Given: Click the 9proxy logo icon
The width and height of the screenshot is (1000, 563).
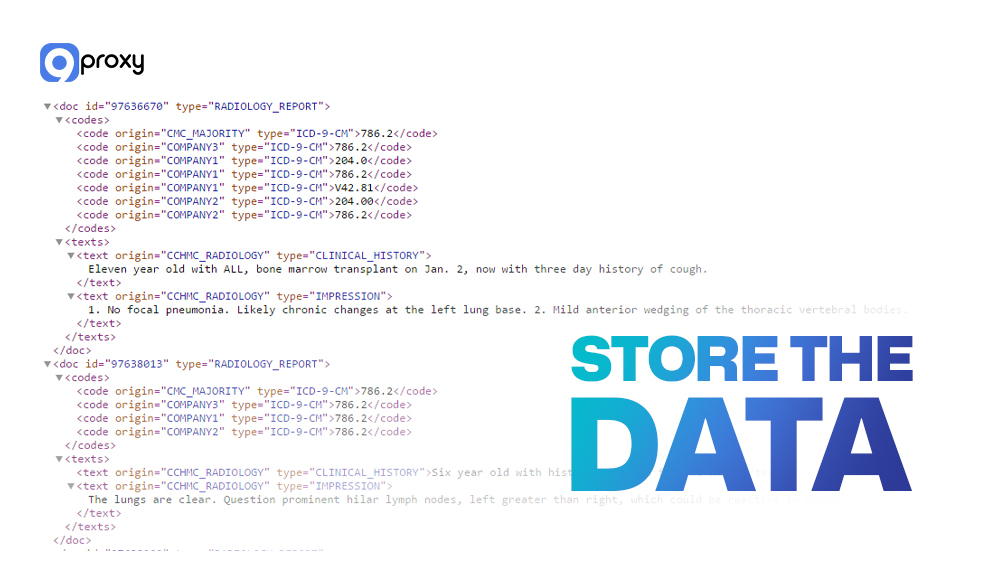Looking at the screenshot, I should coord(59,62).
